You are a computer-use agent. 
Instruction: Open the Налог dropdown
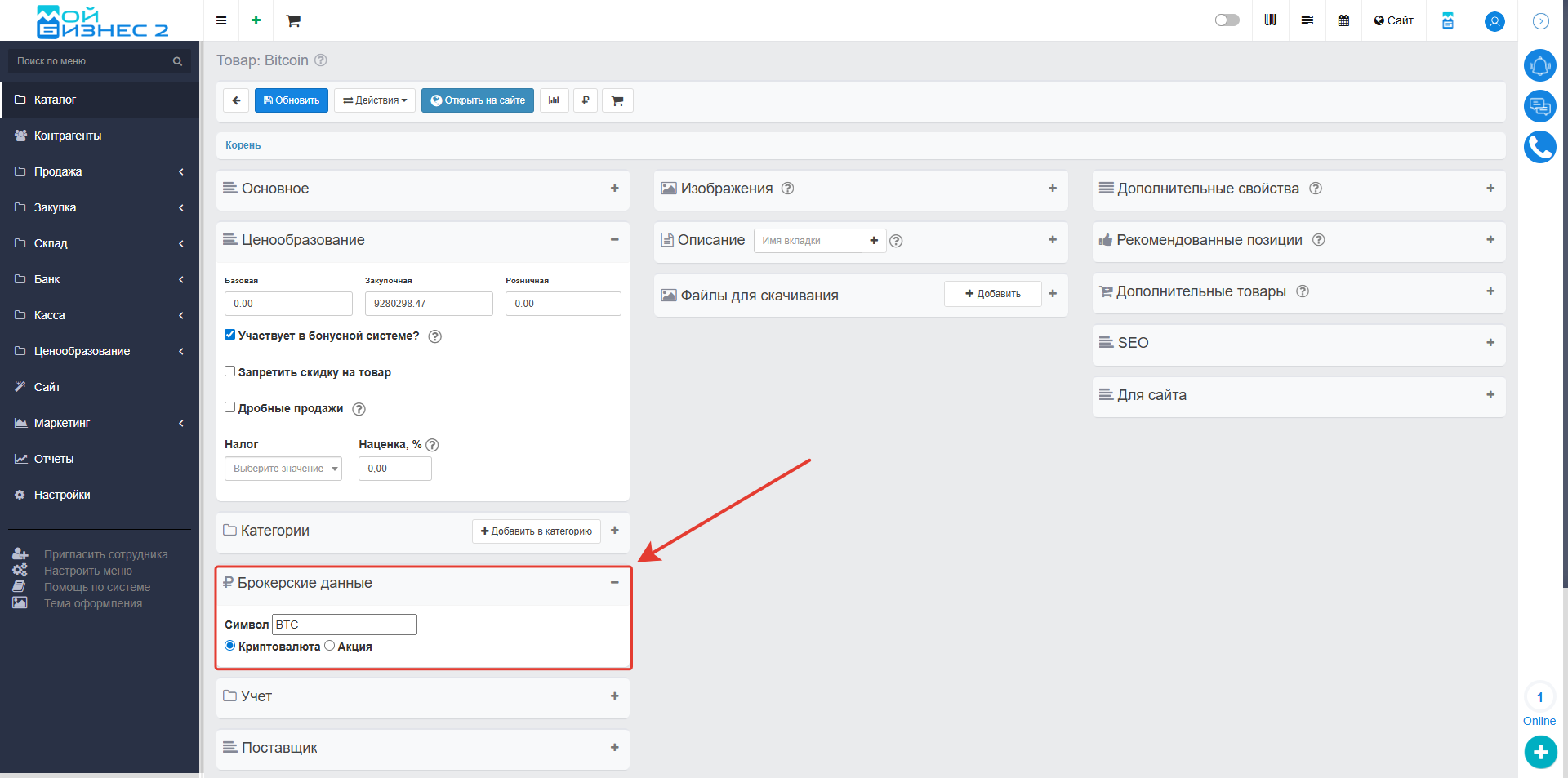tap(283, 469)
